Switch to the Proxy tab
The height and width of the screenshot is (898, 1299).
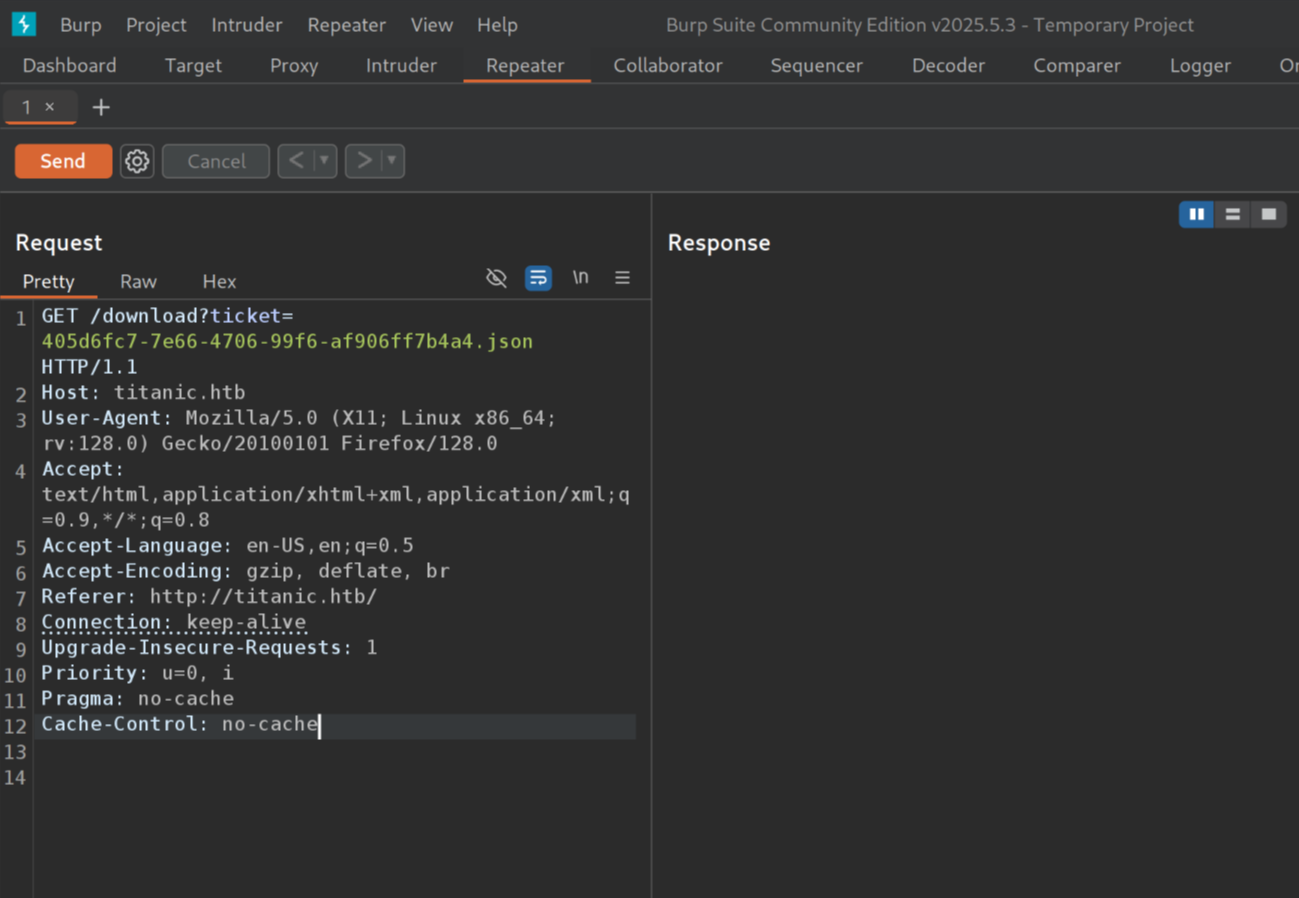[x=294, y=65]
